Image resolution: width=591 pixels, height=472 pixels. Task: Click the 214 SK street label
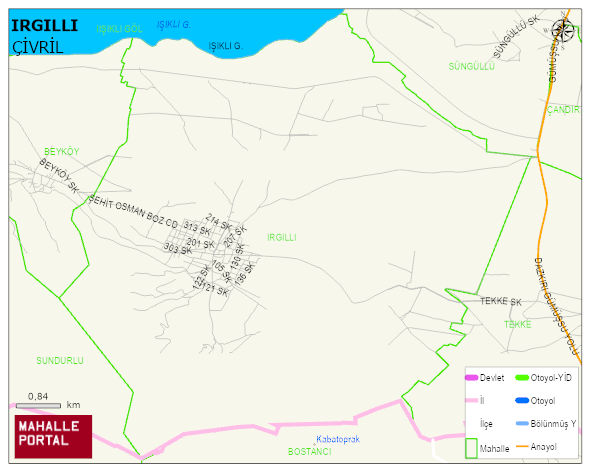pyautogui.click(x=218, y=222)
